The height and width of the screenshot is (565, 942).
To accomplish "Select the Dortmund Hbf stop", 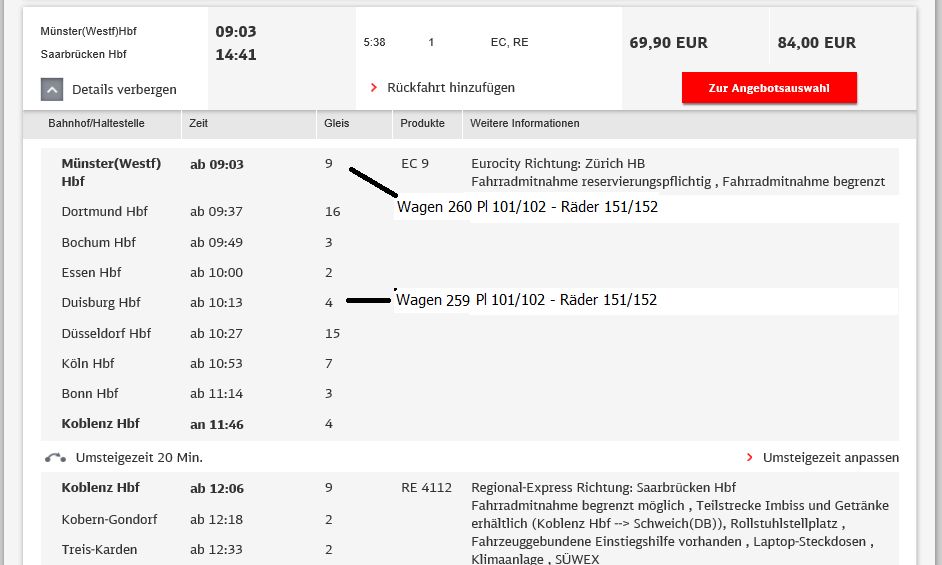I will click(x=104, y=212).
